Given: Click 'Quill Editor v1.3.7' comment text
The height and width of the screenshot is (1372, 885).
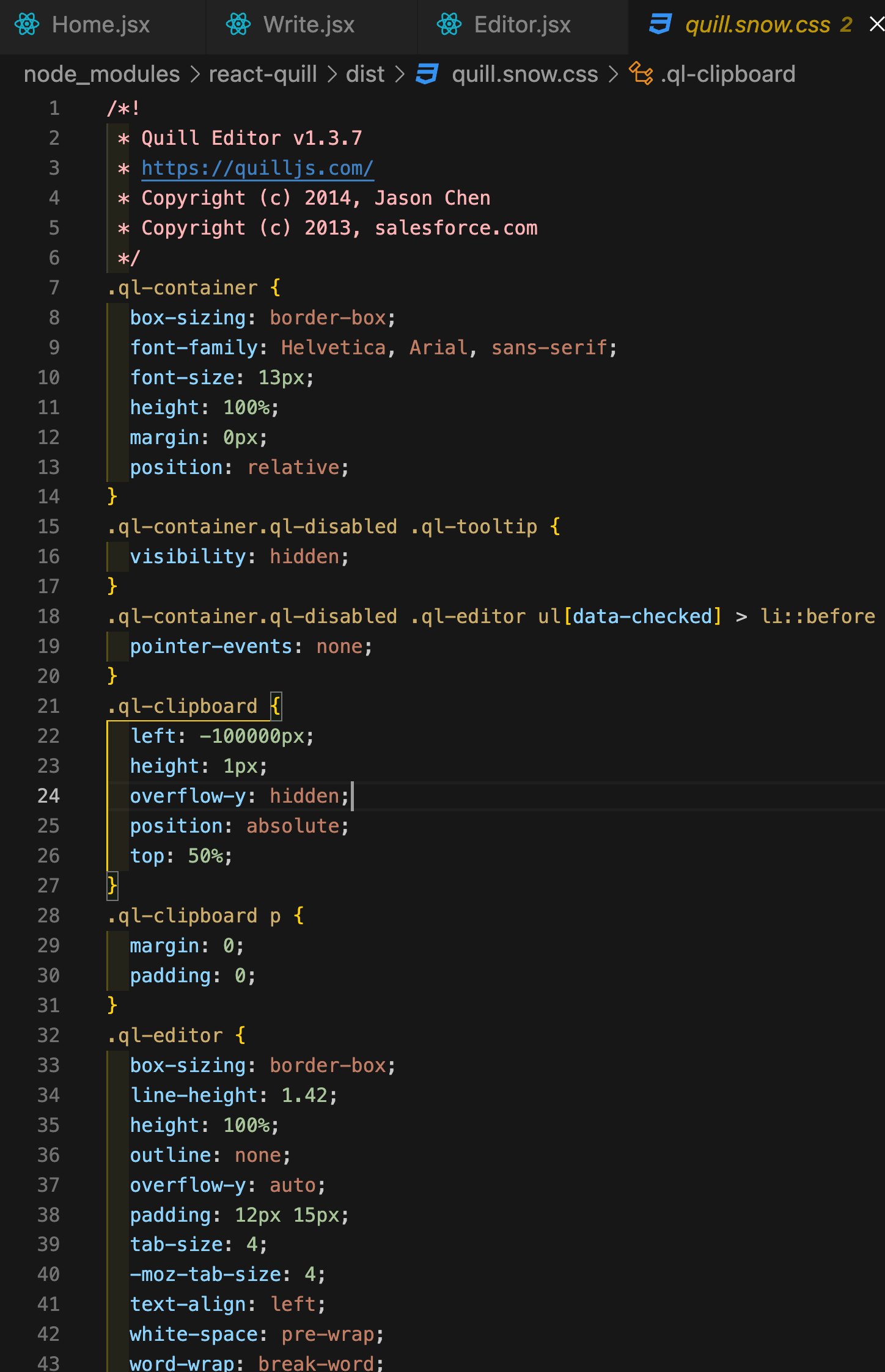Looking at the screenshot, I should pos(252,138).
